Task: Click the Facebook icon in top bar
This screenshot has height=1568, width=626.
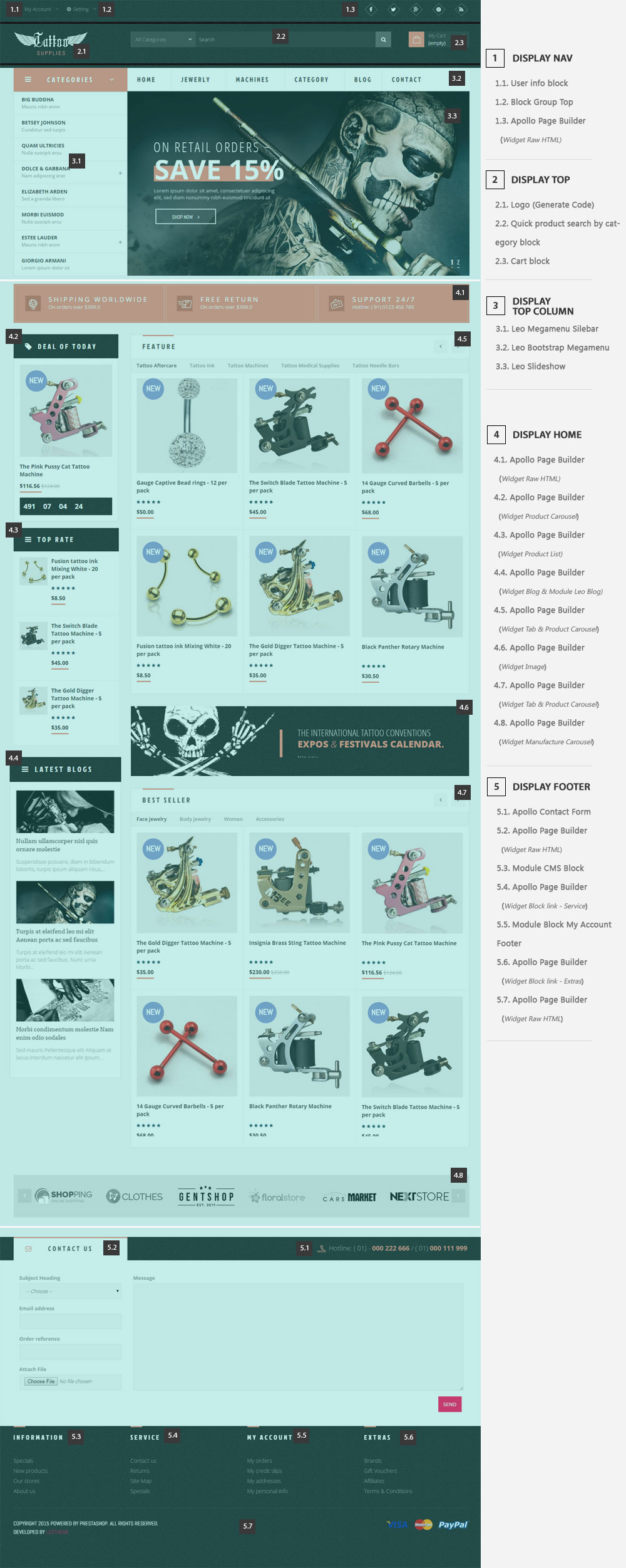Action: (371, 9)
